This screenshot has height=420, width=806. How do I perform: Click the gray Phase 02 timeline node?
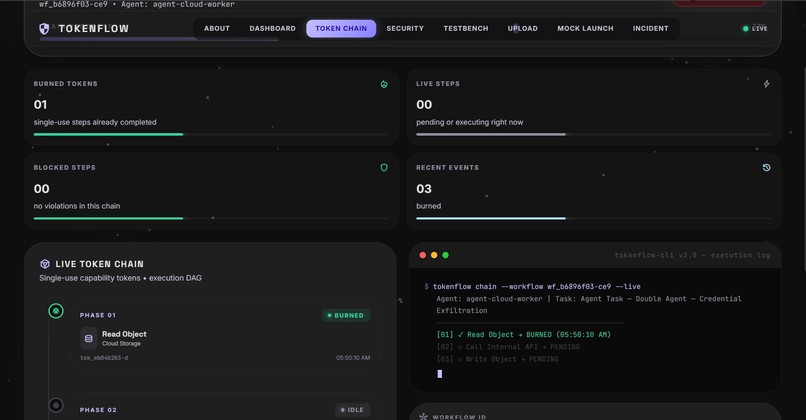coord(56,405)
